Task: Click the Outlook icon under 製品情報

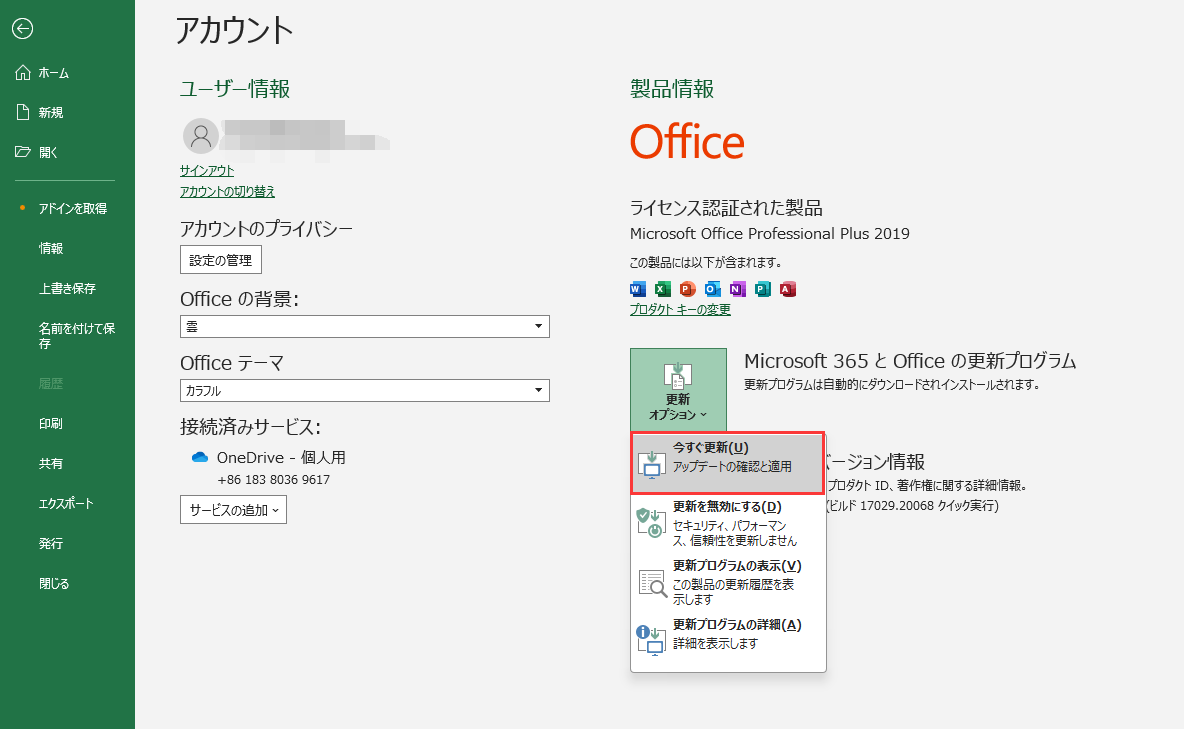Action: point(712,289)
